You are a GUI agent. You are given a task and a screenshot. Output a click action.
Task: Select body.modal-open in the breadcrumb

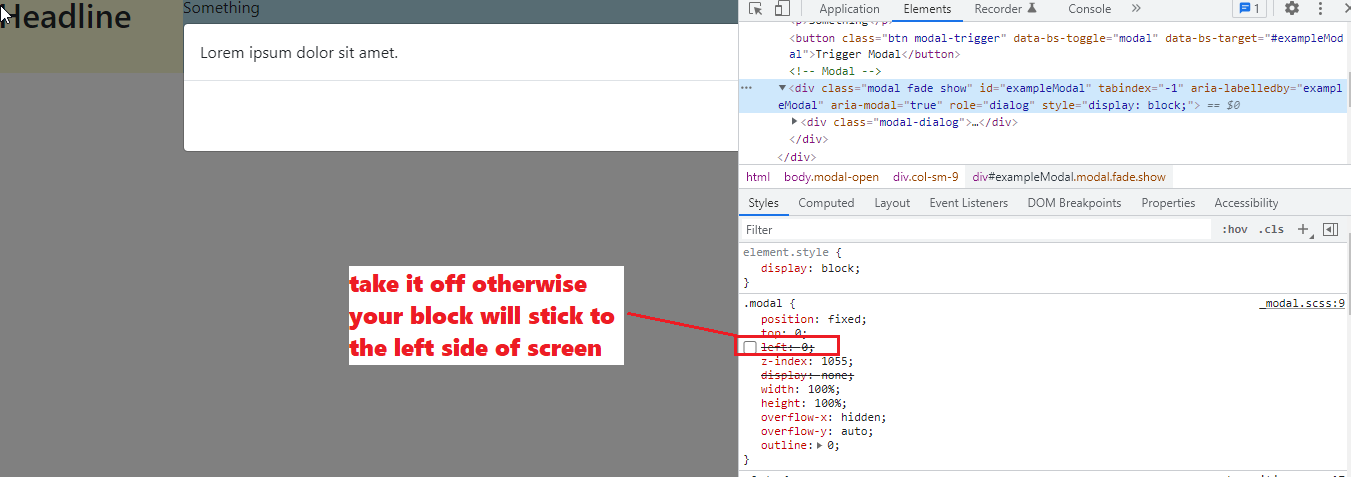pyautogui.click(x=831, y=177)
